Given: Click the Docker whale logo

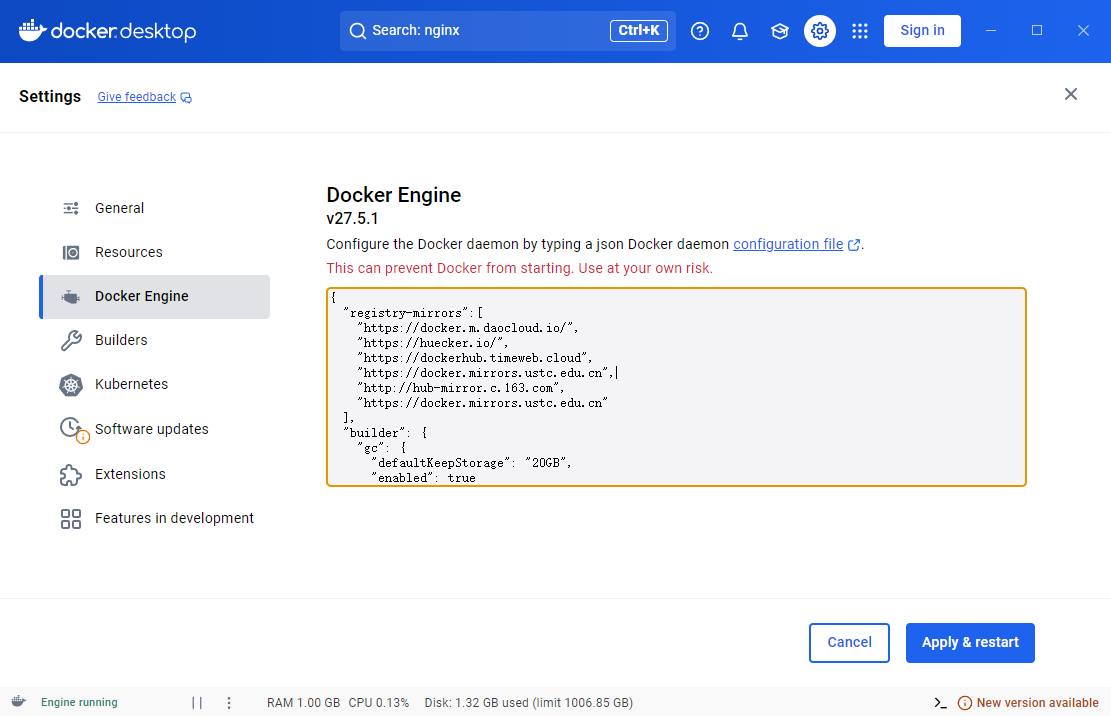Looking at the screenshot, I should click(x=32, y=30).
